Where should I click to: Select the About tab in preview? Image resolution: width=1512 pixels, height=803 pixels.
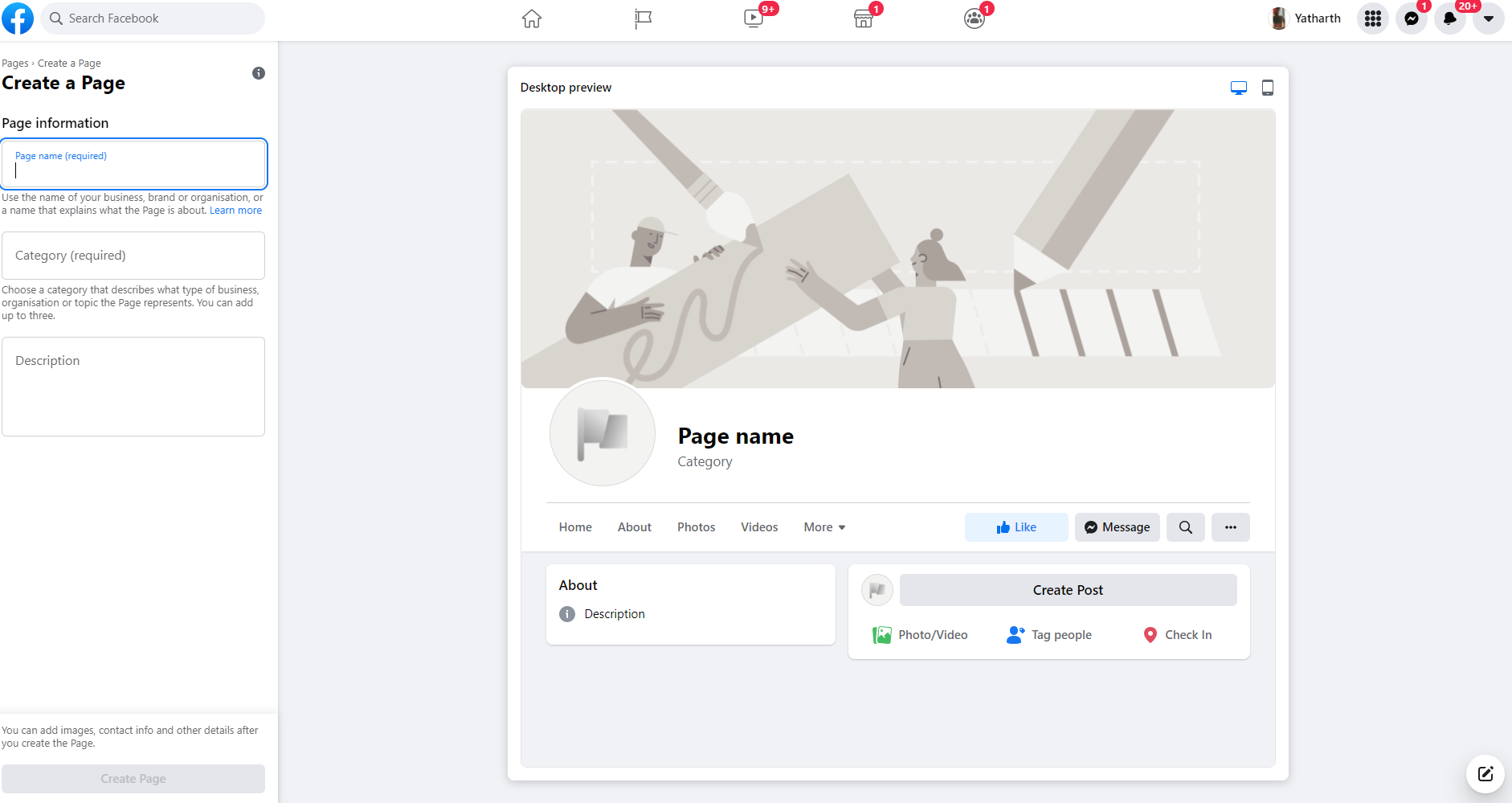[634, 527]
